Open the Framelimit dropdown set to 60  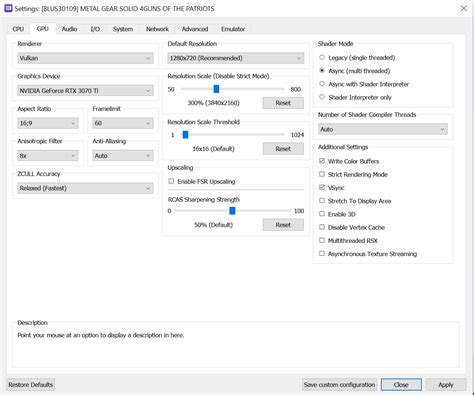(123, 123)
